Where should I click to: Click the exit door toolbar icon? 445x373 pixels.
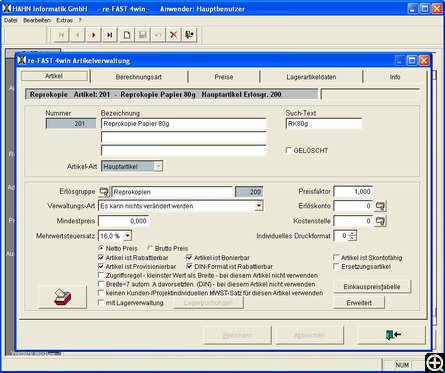[x=189, y=35]
